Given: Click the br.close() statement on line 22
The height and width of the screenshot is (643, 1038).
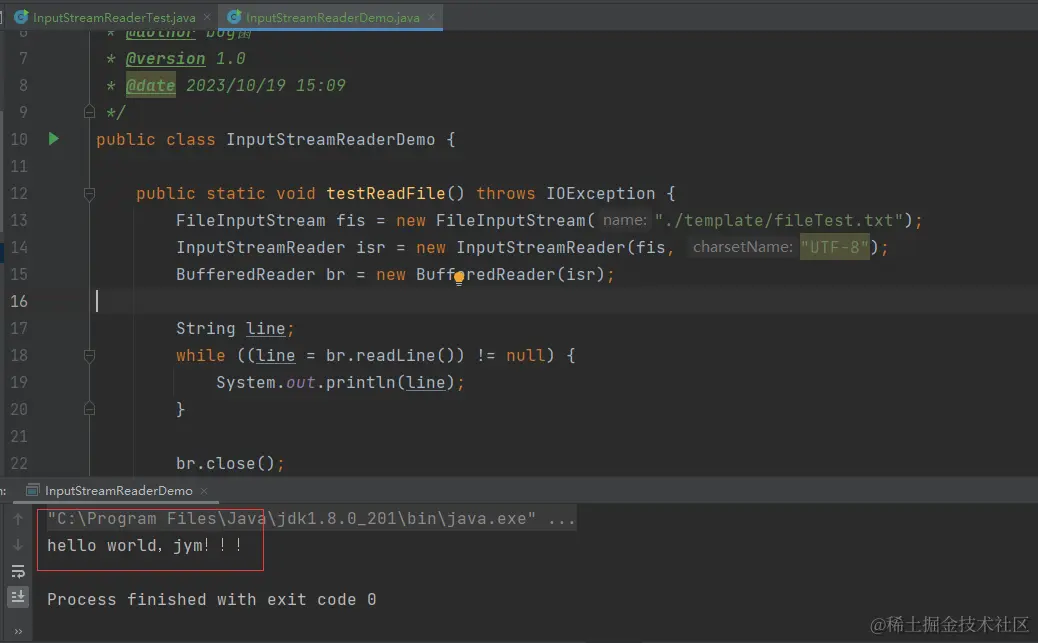Looking at the screenshot, I should pos(230,464).
